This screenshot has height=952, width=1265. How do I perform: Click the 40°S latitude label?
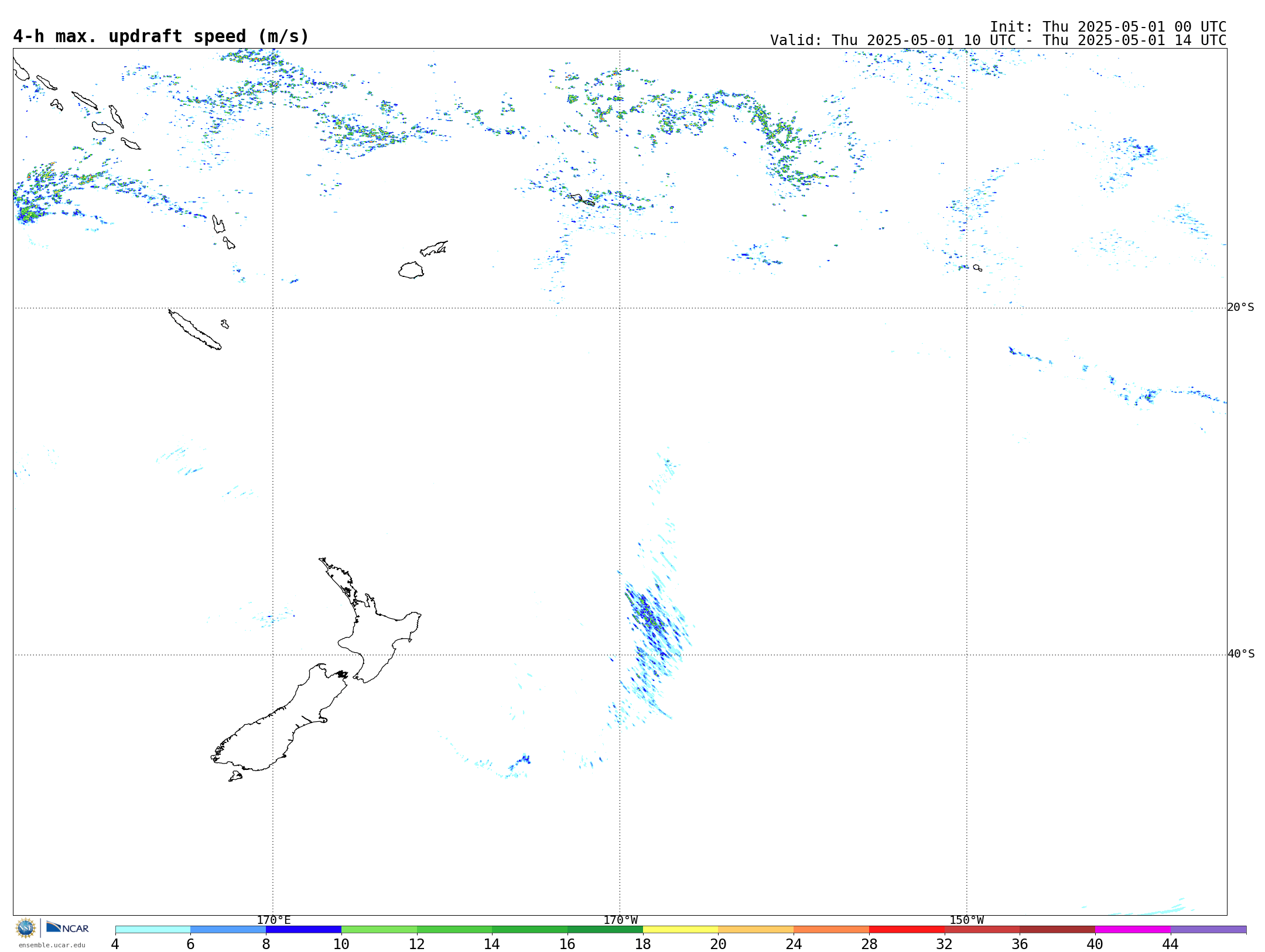pyautogui.click(x=1241, y=654)
